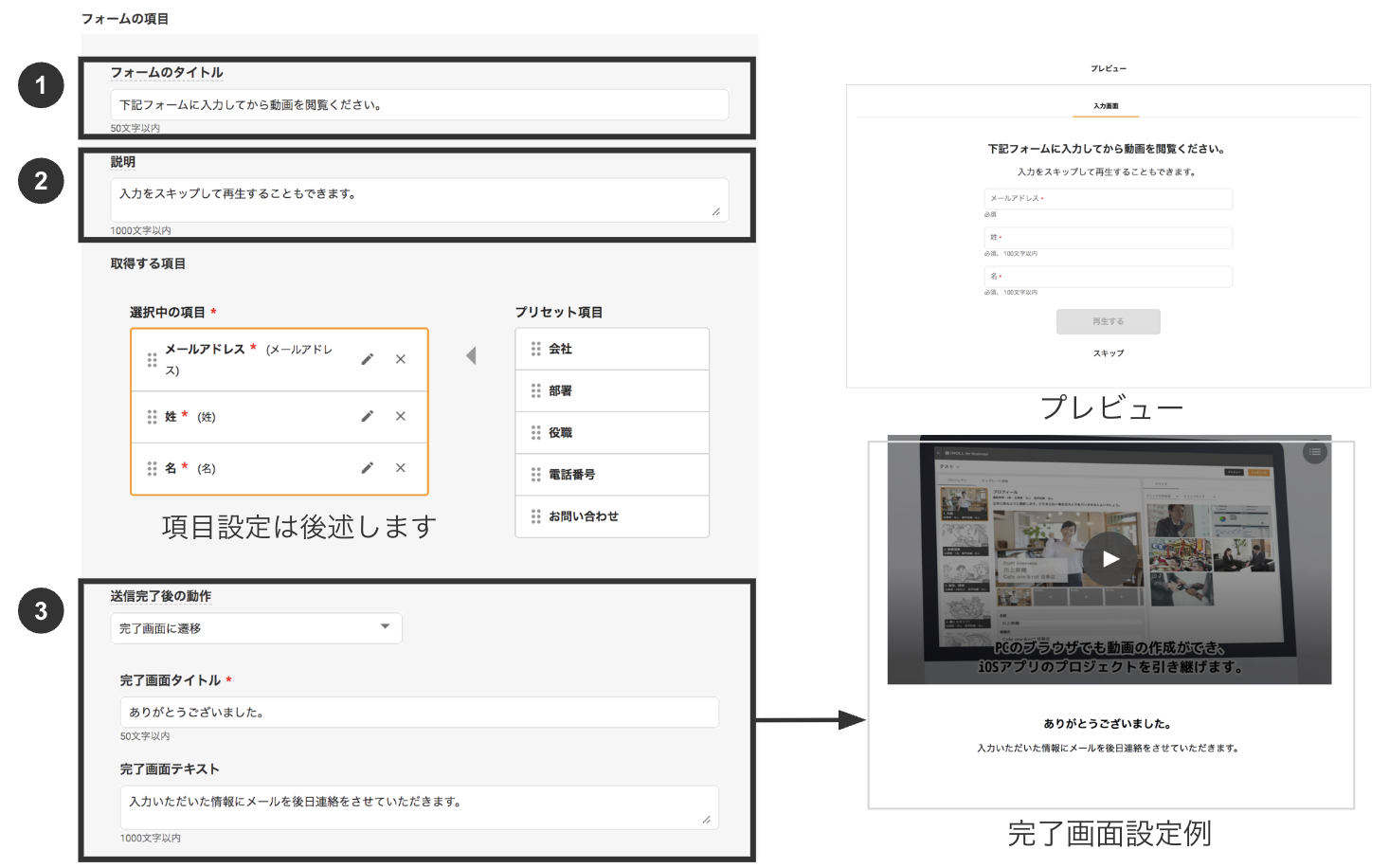
Task: Click the left arrow between selected and preset items
Action: [471, 353]
